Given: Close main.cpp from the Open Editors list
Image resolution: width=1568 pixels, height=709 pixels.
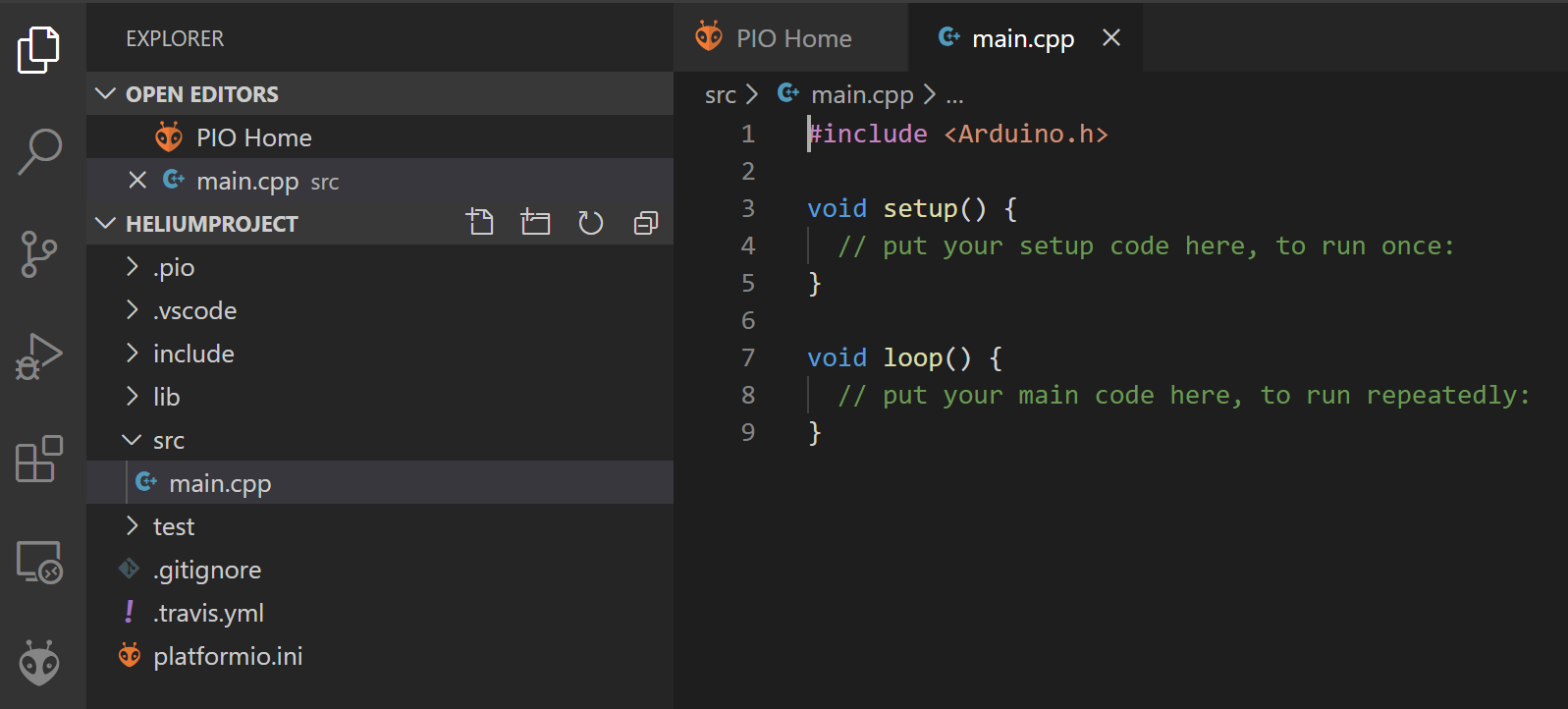Looking at the screenshot, I should [x=137, y=181].
